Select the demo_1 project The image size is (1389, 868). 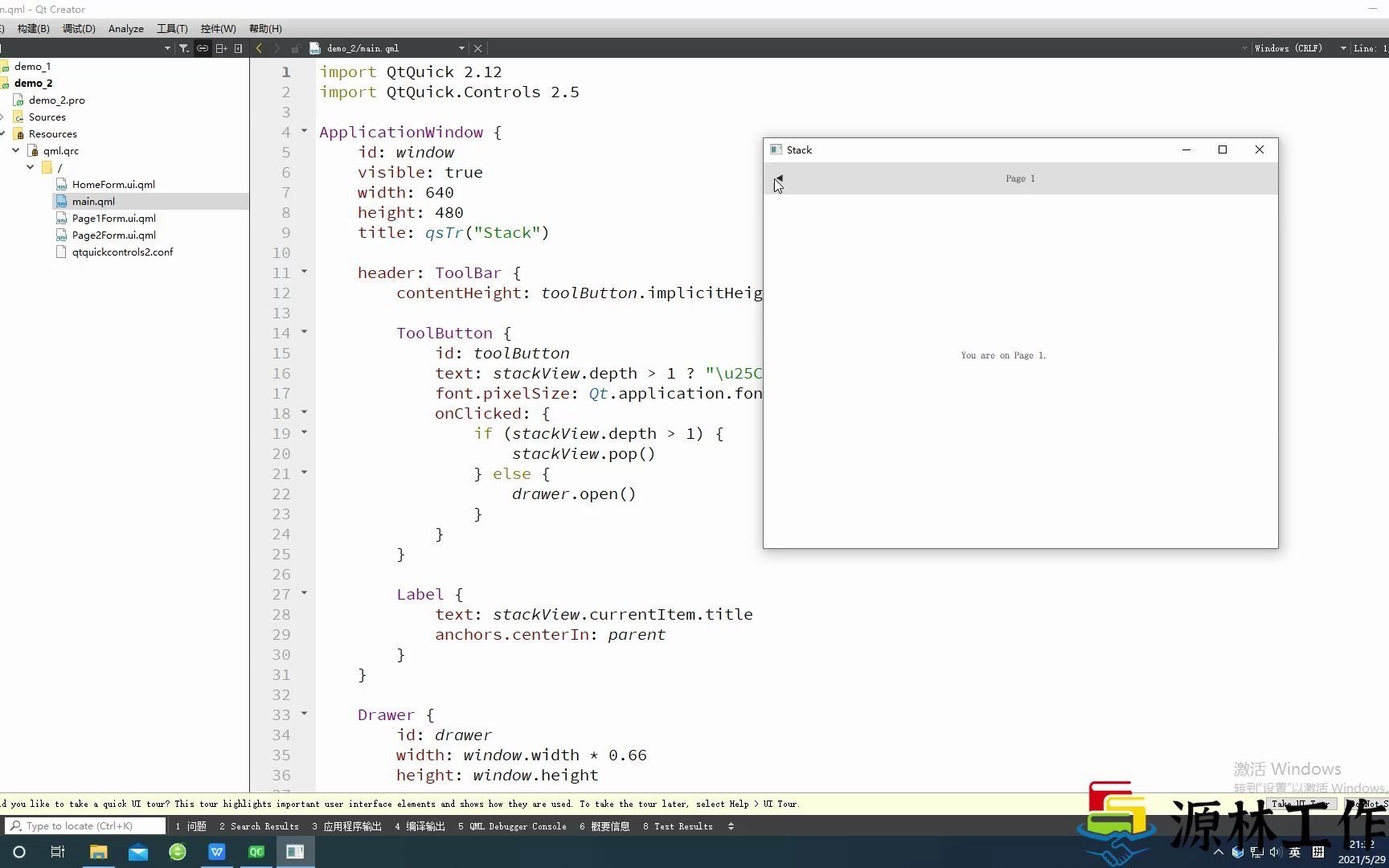(x=32, y=67)
